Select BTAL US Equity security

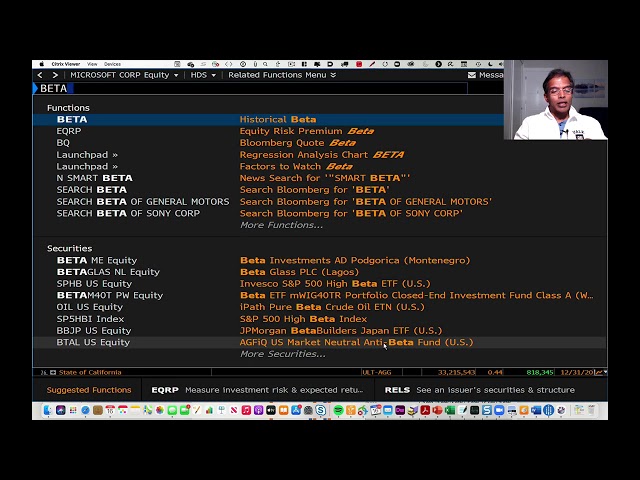[x=320, y=342]
